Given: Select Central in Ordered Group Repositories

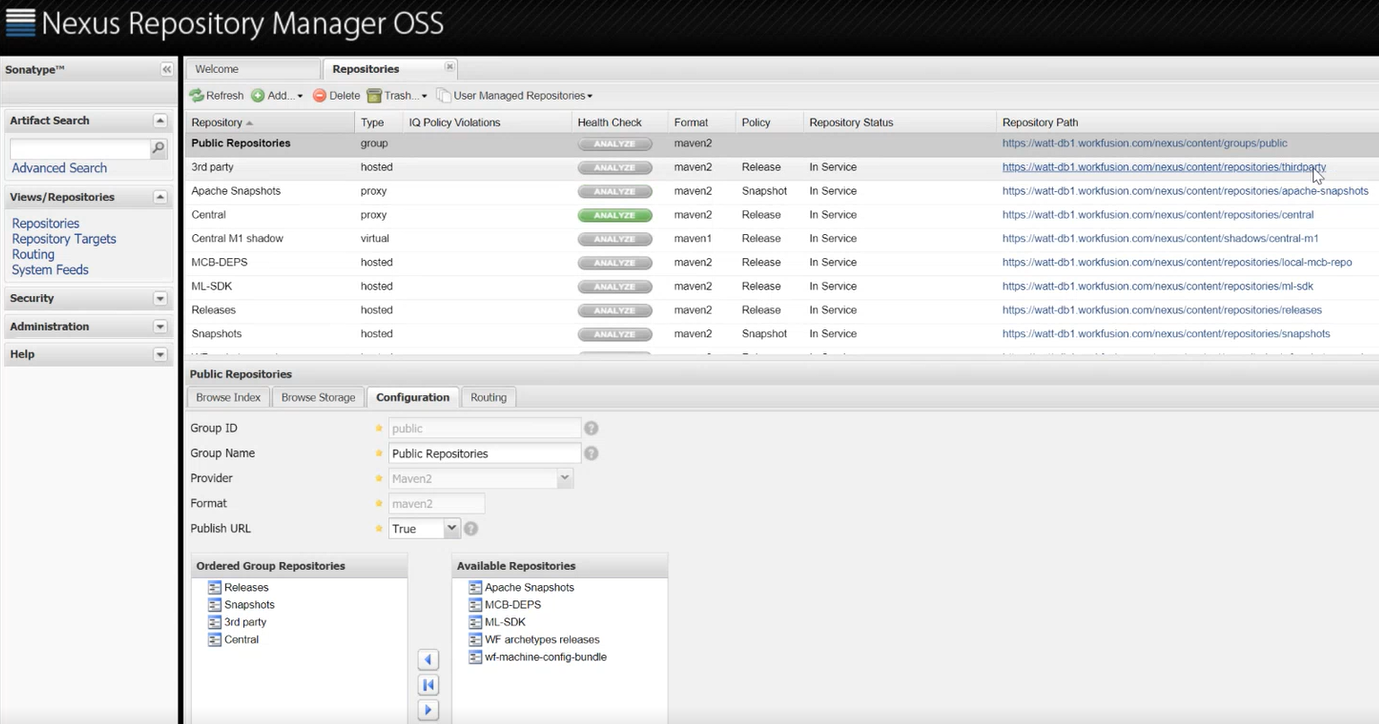Looking at the screenshot, I should pos(241,639).
